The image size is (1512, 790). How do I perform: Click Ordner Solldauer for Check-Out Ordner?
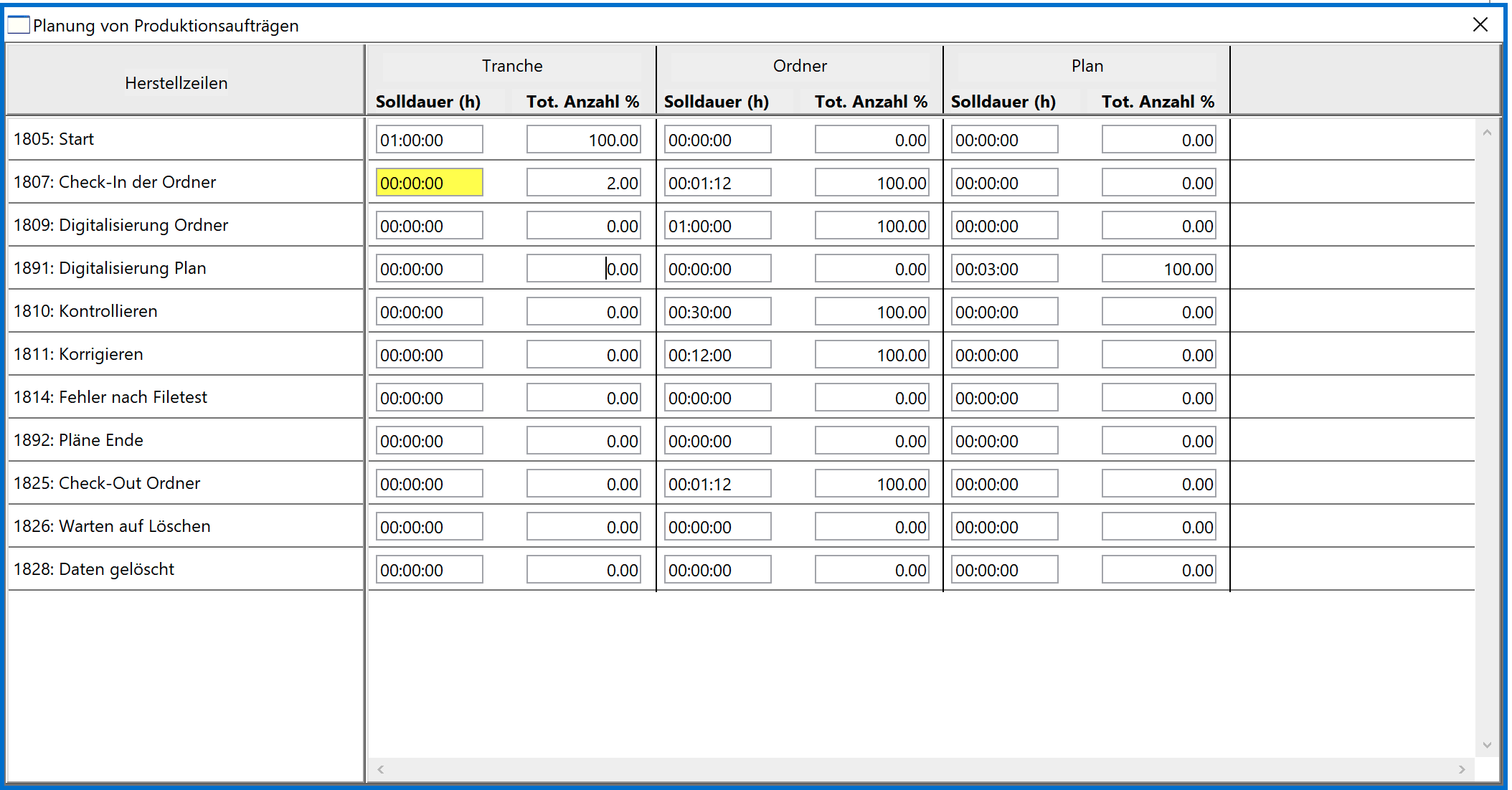[717, 484]
